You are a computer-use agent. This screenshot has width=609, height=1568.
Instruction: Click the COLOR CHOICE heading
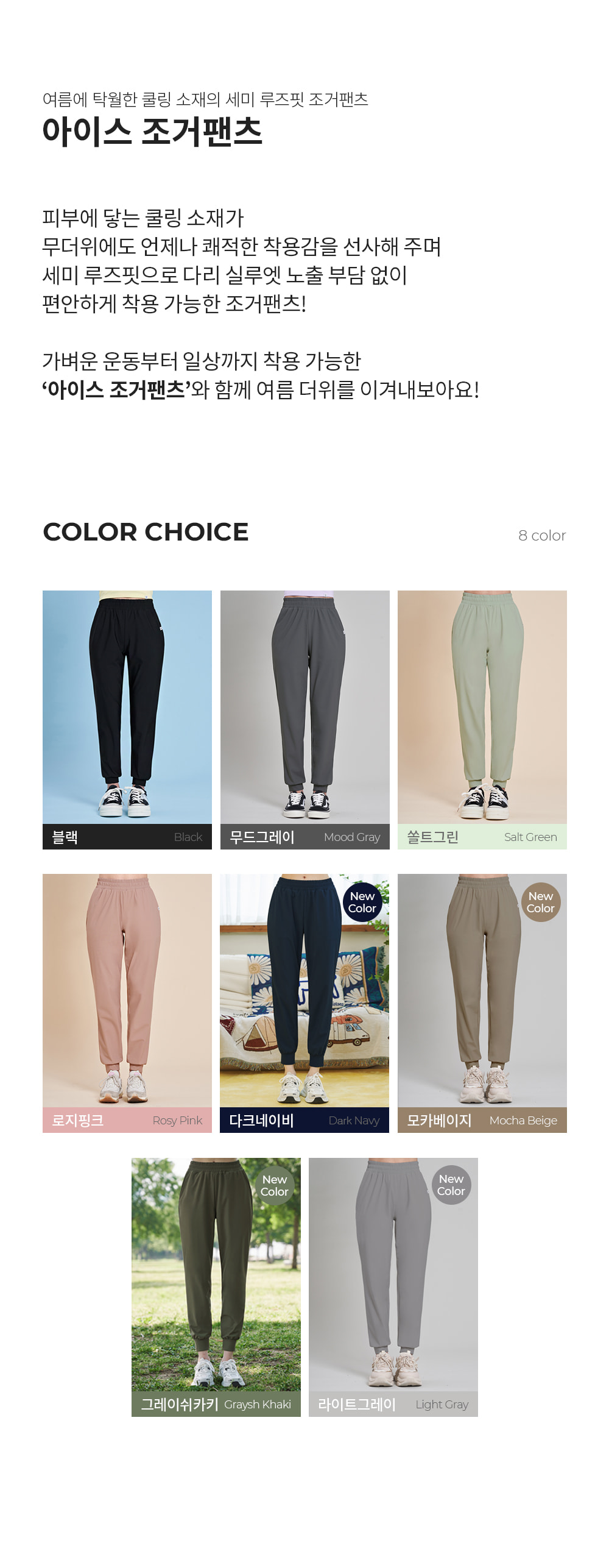[x=146, y=532]
